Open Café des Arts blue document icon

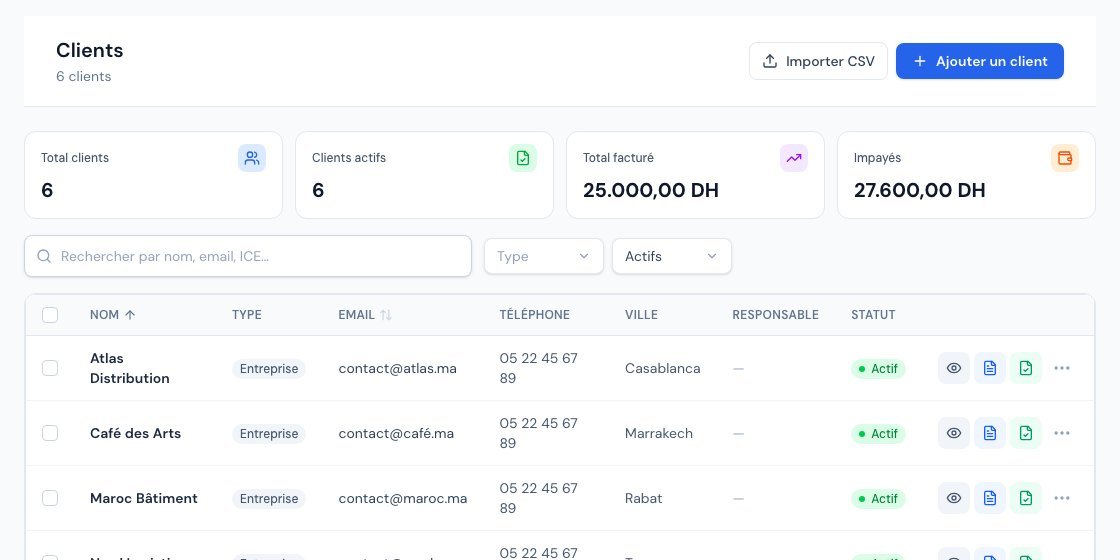(989, 433)
